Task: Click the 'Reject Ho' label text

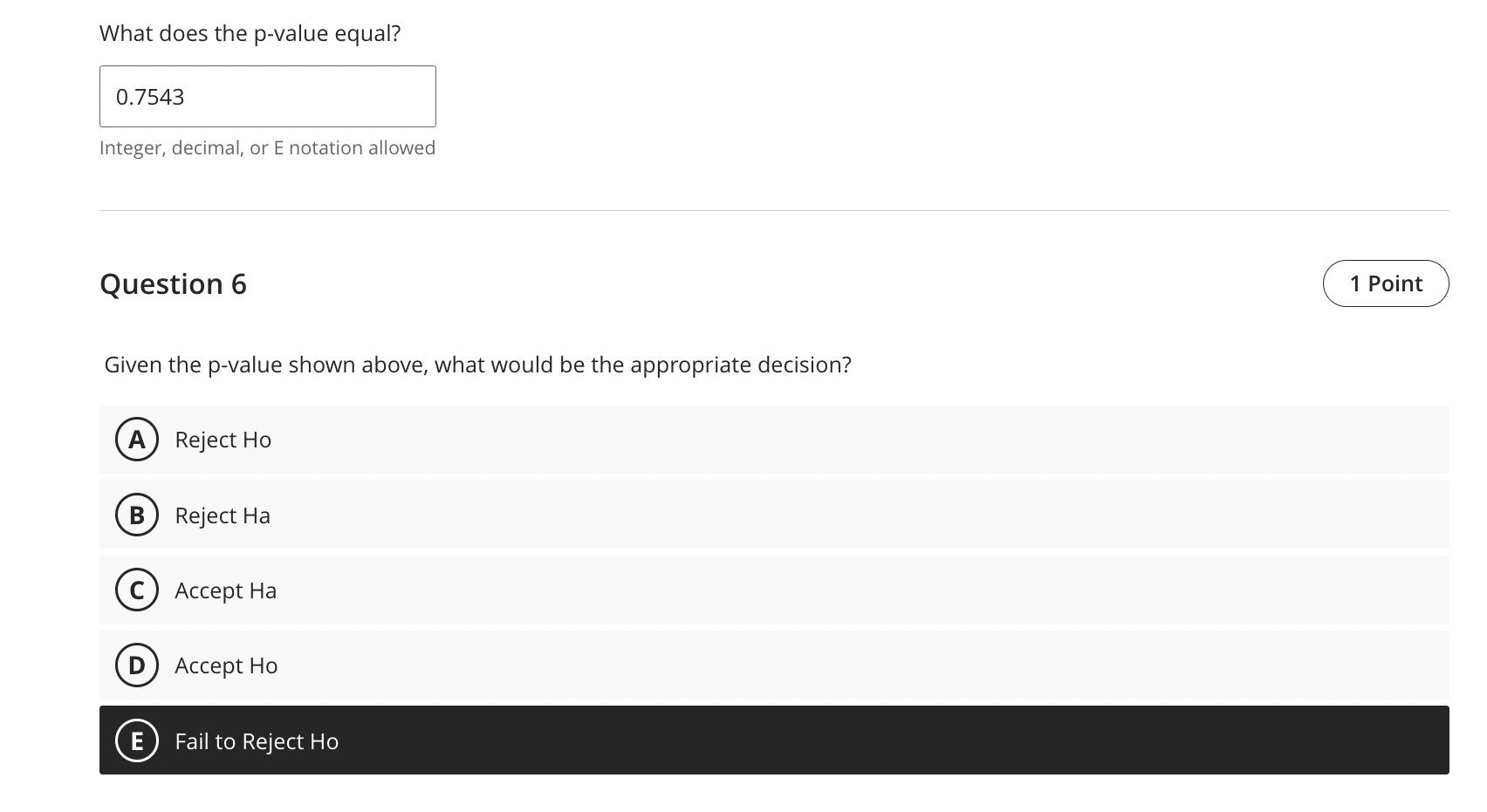Action: 223,439
